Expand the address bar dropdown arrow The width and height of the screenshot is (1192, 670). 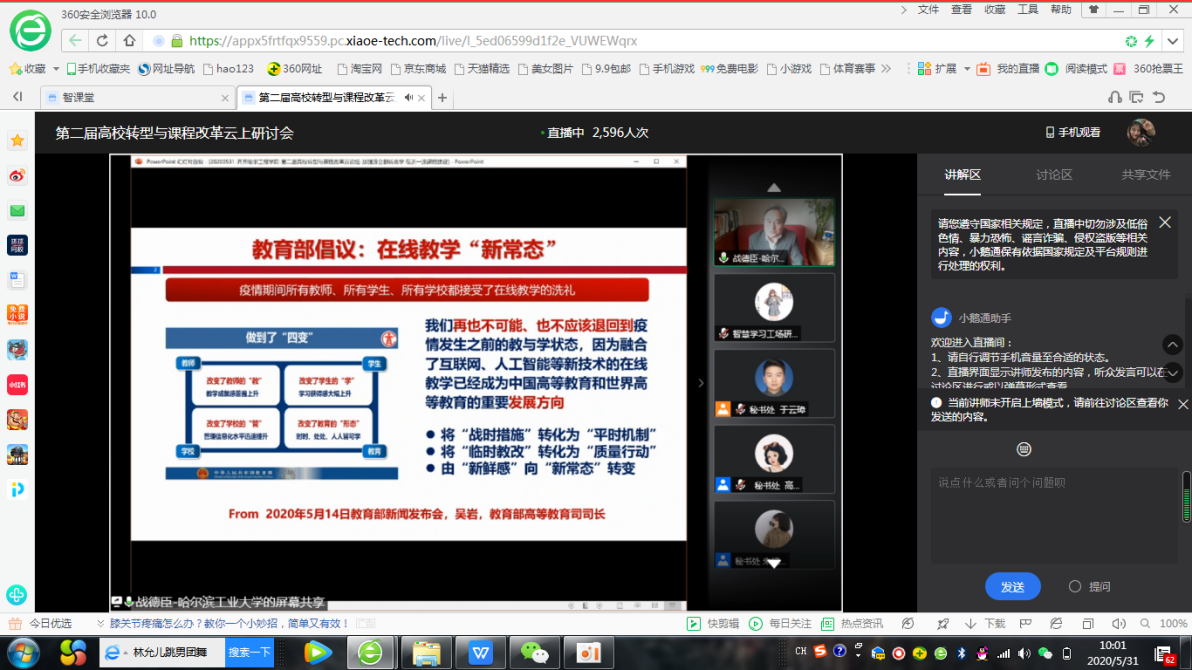(x=1174, y=41)
